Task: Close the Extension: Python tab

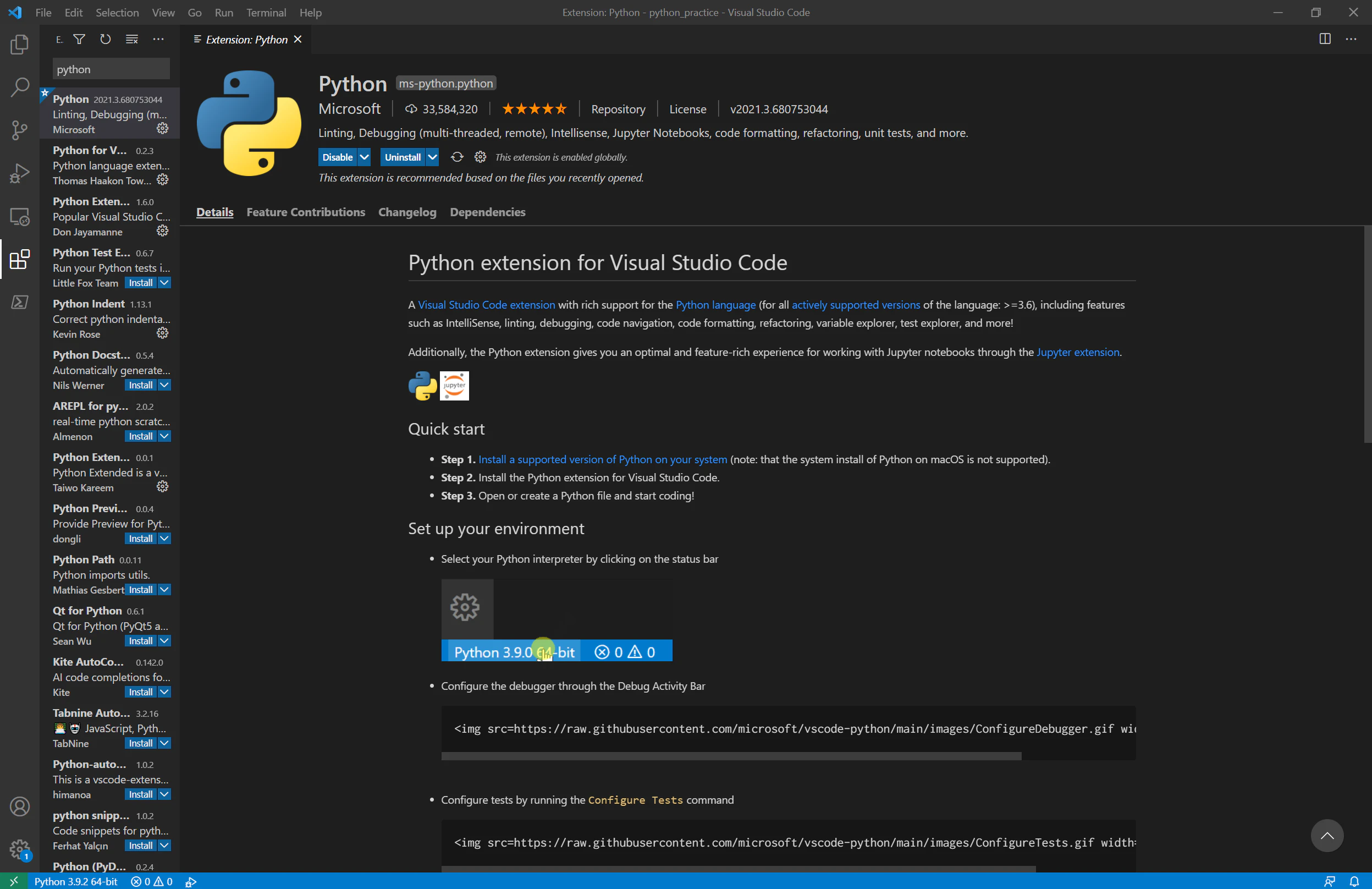Action: [298, 39]
